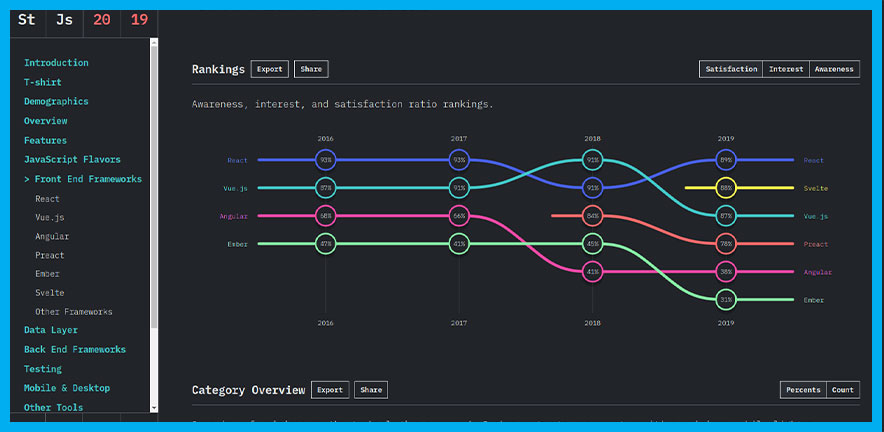Image resolution: width=884 pixels, height=432 pixels.
Task: Click sidebar scrollbar down arrow
Action: tap(154, 408)
